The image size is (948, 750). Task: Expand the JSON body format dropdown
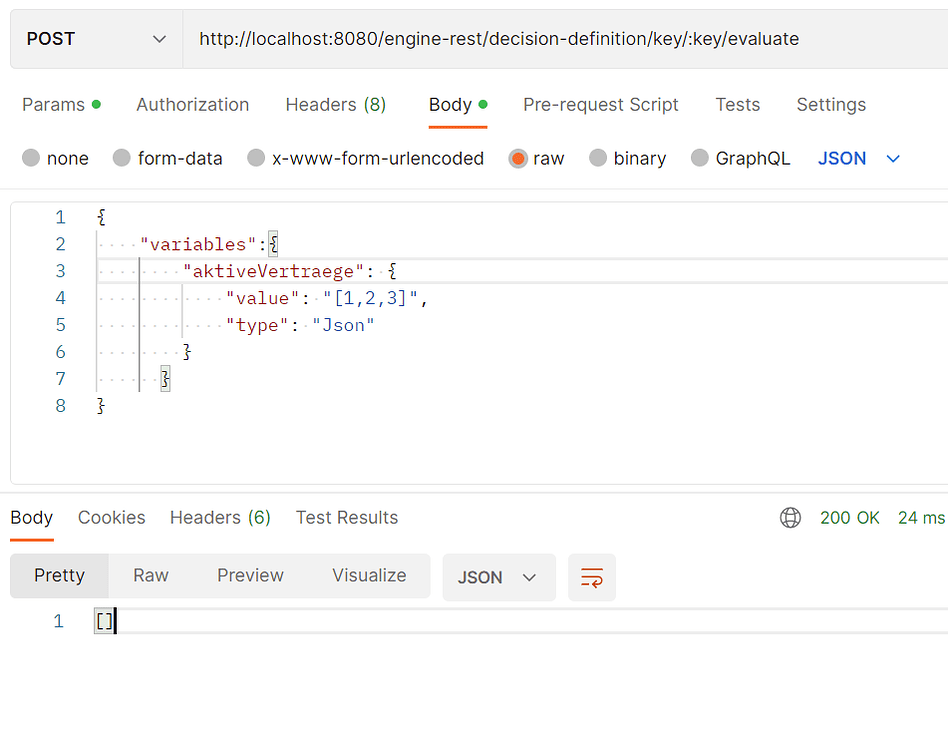pos(859,158)
